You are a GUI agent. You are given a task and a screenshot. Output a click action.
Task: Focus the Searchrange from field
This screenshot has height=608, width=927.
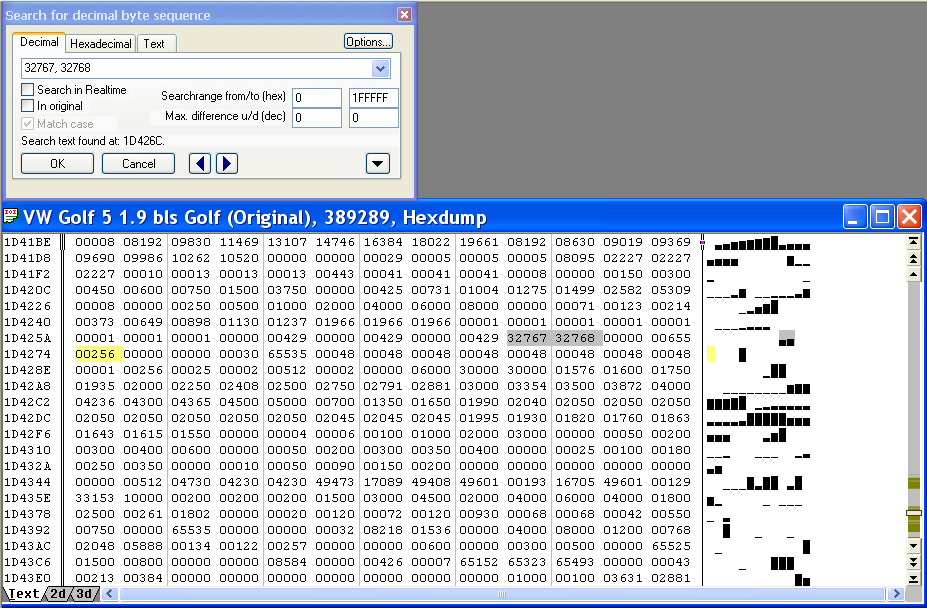317,98
